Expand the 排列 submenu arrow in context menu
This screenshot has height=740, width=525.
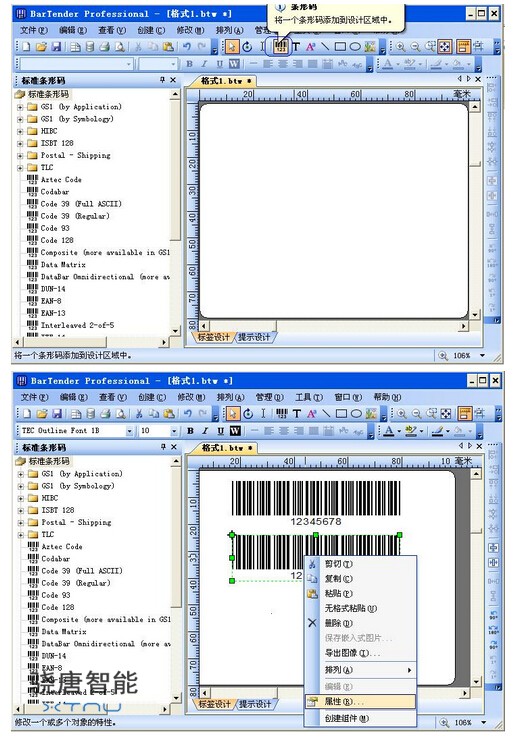tap(409, 670)
